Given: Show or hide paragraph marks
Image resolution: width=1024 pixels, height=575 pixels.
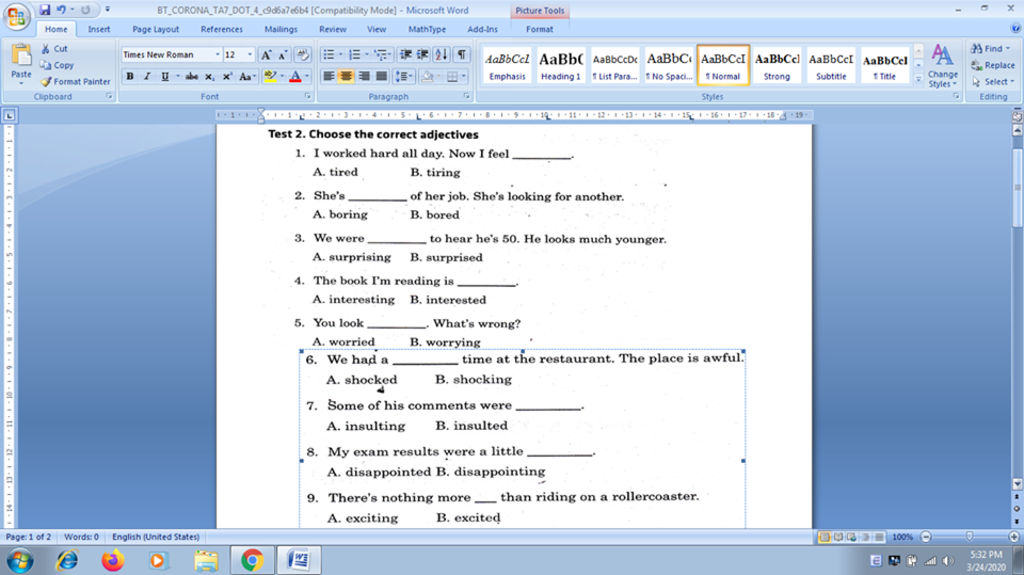Looking at the screenshot, I should [x=462, y=55].
